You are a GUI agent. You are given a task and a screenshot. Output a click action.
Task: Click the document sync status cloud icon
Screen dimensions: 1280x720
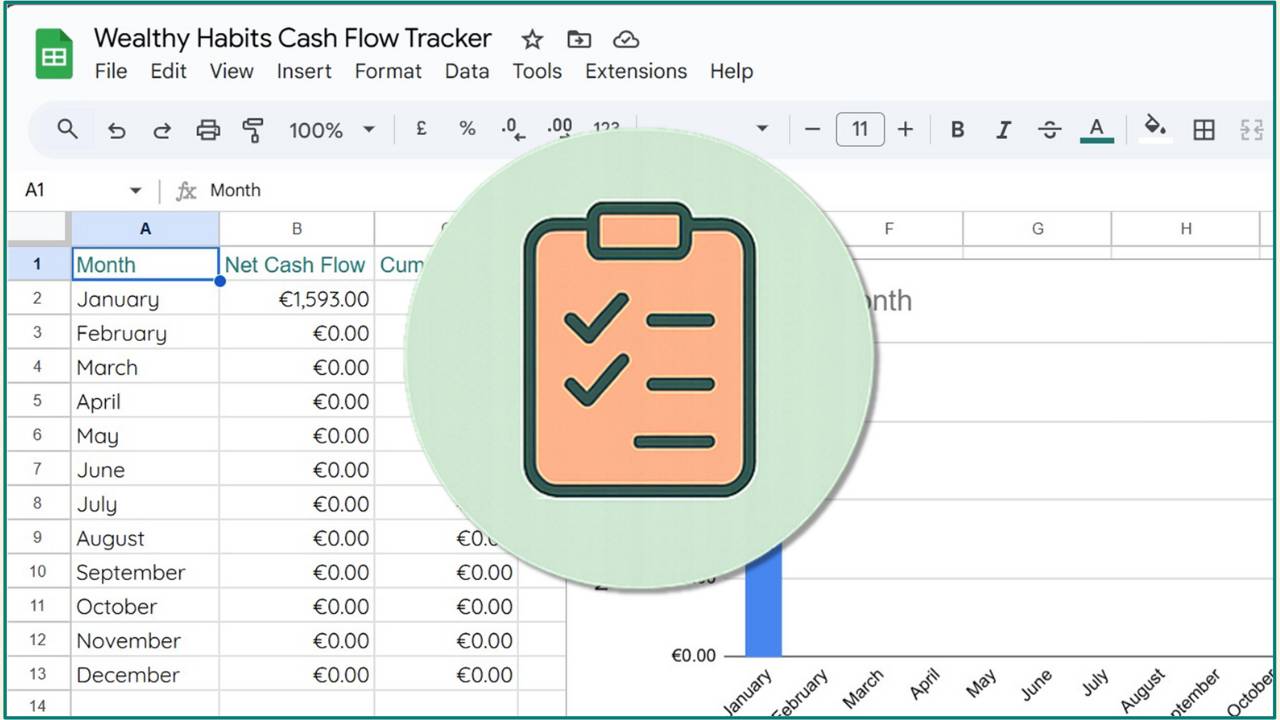626,39
